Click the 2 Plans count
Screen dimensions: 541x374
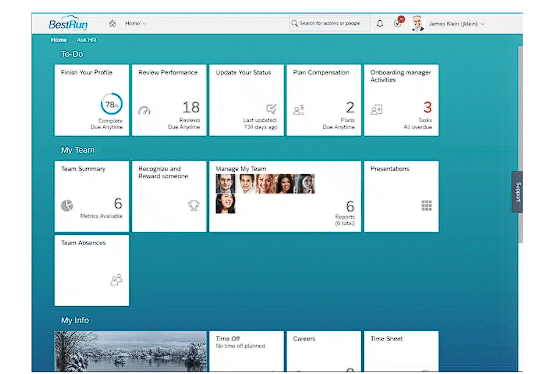click(350, 107)
